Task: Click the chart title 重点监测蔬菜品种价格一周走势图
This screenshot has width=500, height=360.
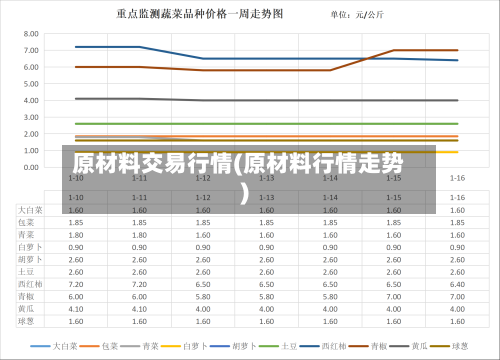Action: pos(200,14)
